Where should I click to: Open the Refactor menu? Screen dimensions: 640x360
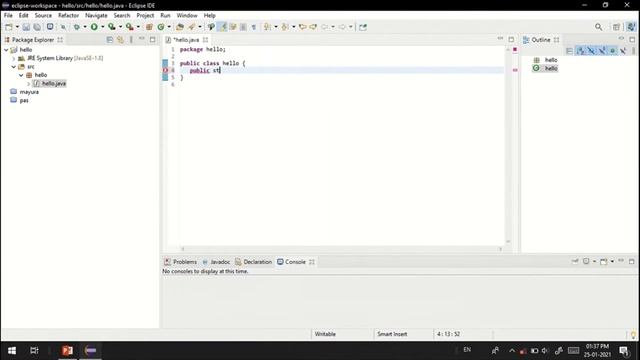click(x=68, y=16)
